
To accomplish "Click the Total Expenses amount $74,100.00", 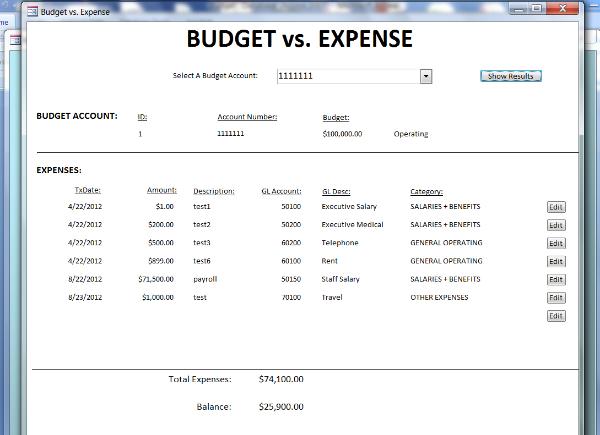I will [281, 379].
